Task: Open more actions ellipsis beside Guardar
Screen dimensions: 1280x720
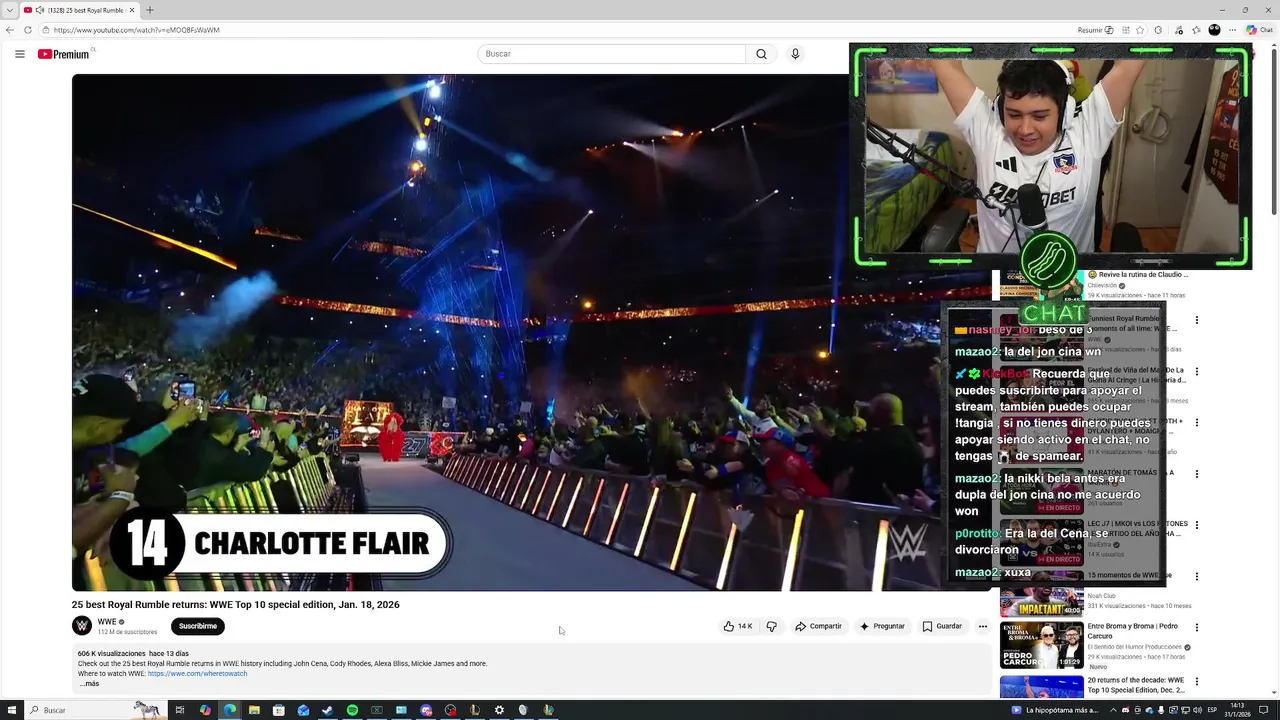Action: (x=982, y=626)
